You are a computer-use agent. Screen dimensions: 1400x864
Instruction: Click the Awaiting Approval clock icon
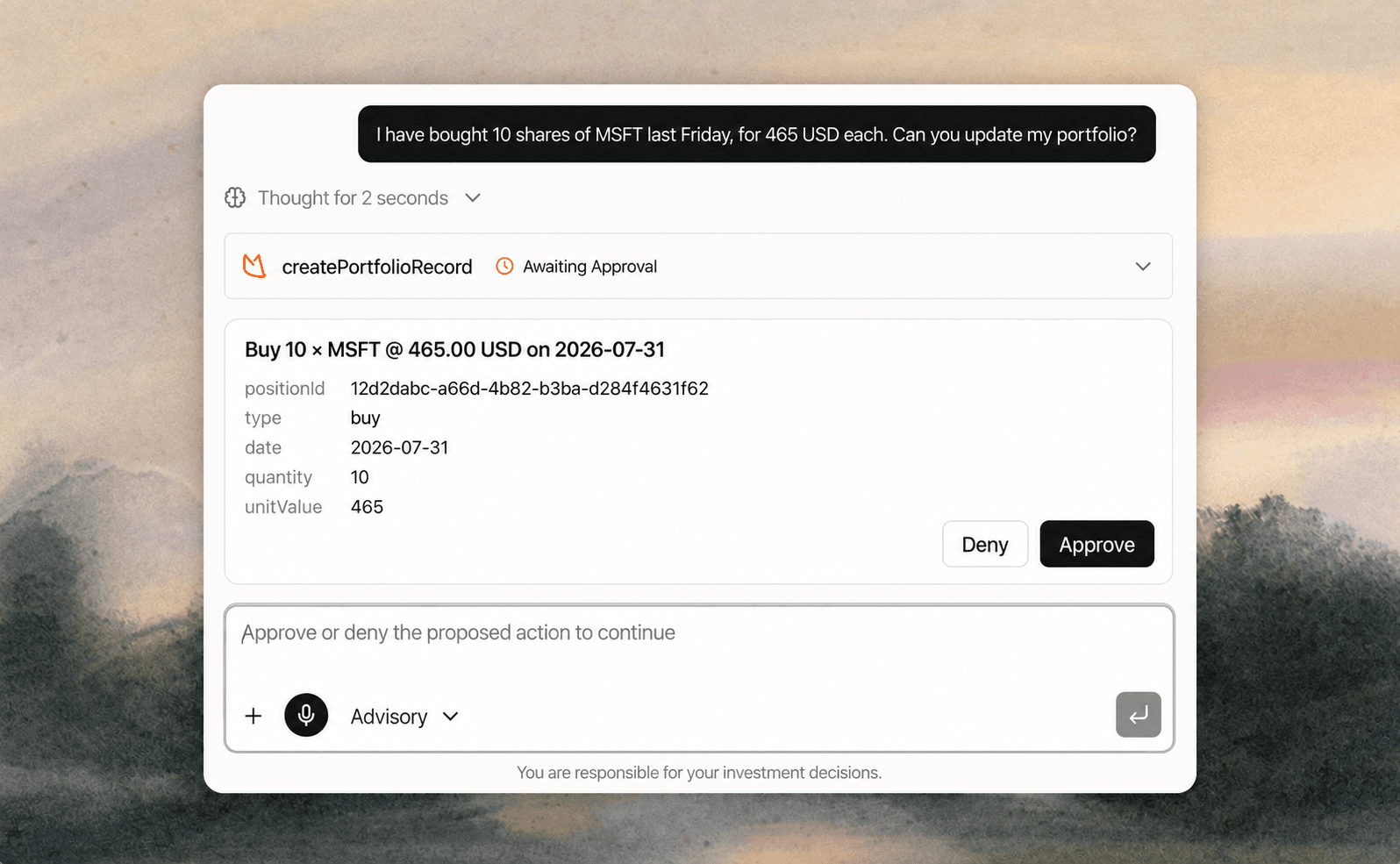(504, 266)
